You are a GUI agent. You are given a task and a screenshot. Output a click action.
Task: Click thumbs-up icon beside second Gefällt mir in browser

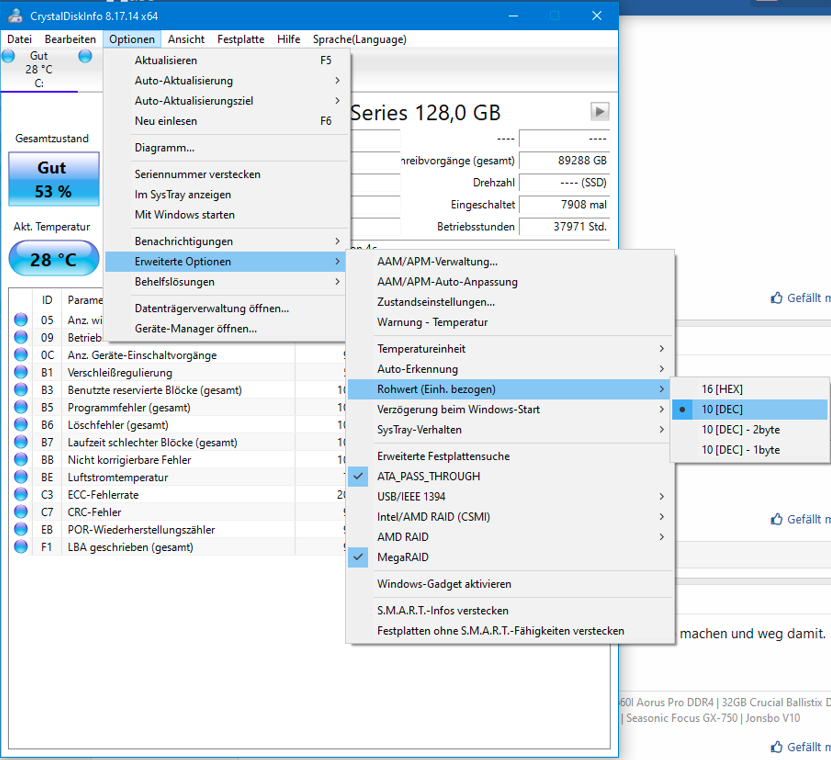[x=776, y=519]
